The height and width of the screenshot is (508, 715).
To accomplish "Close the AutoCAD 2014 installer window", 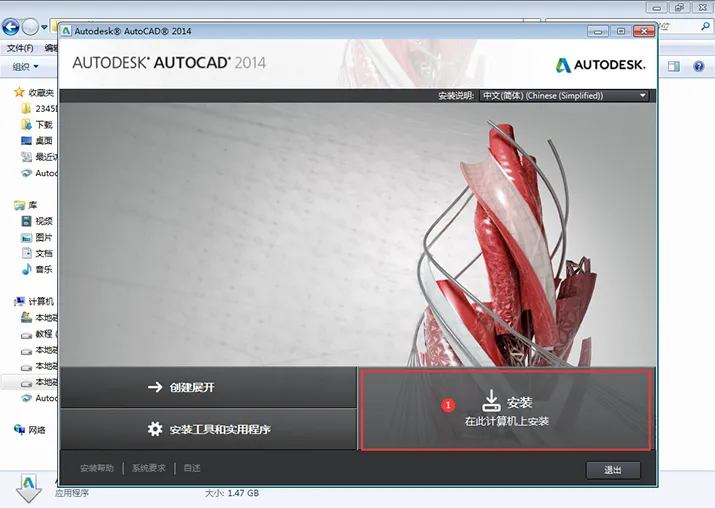I will click(644, 31).
